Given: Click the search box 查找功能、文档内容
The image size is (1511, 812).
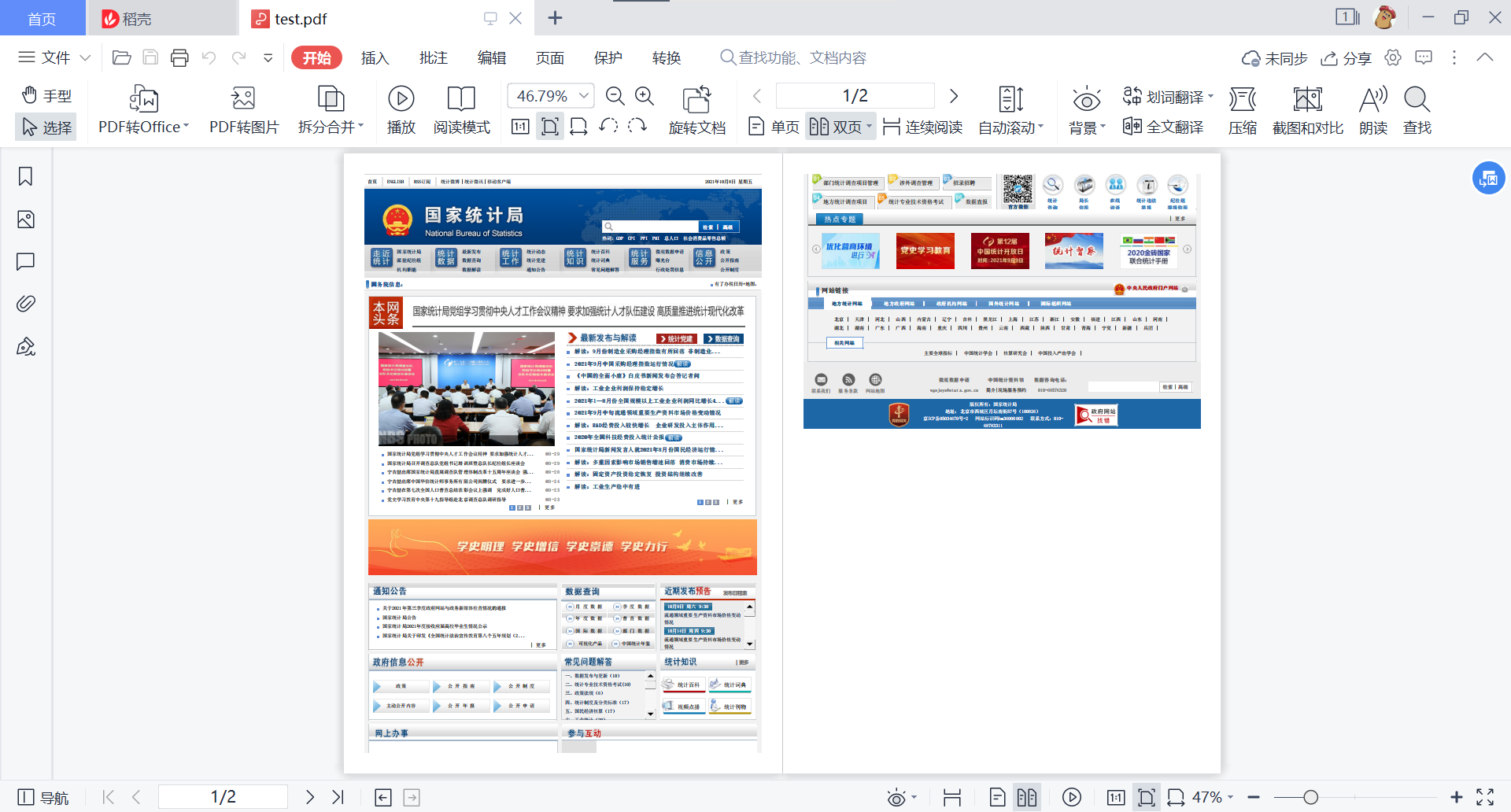Looking at the screenshot, I should pos(793,57).
